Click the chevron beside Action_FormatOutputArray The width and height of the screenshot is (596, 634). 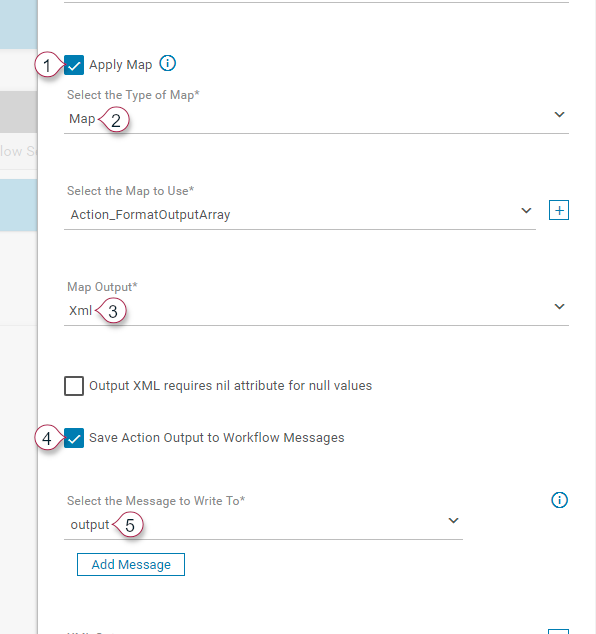pyautogui.click(x=526, y=210)
